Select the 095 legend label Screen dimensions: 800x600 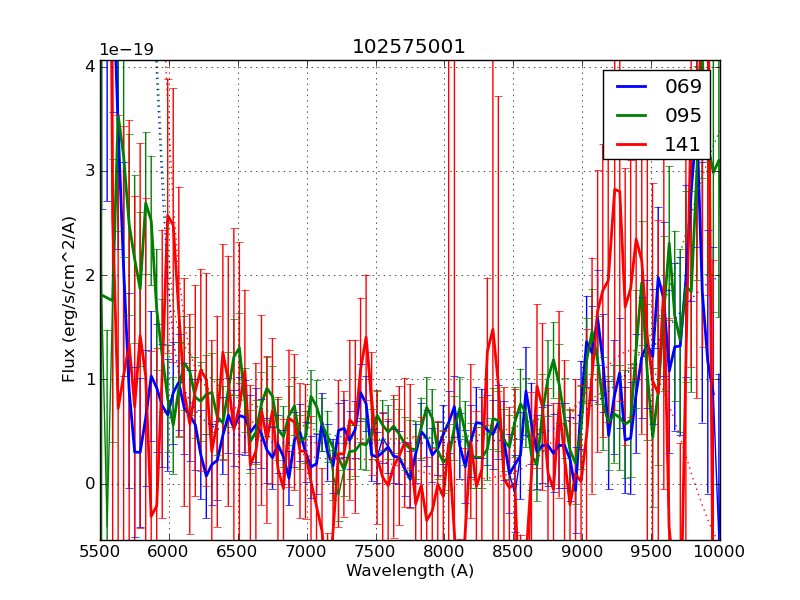[683, 115]
